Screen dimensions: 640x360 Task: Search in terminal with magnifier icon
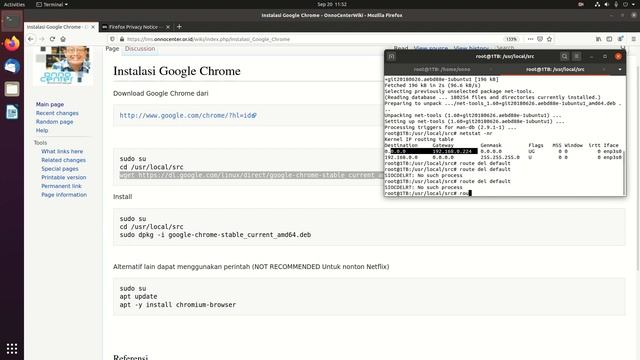click(564, 56)
